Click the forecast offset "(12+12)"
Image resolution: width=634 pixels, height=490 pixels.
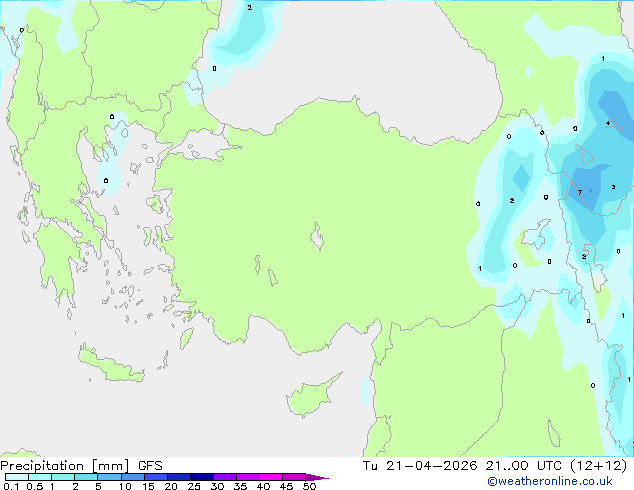pos(598,466)
